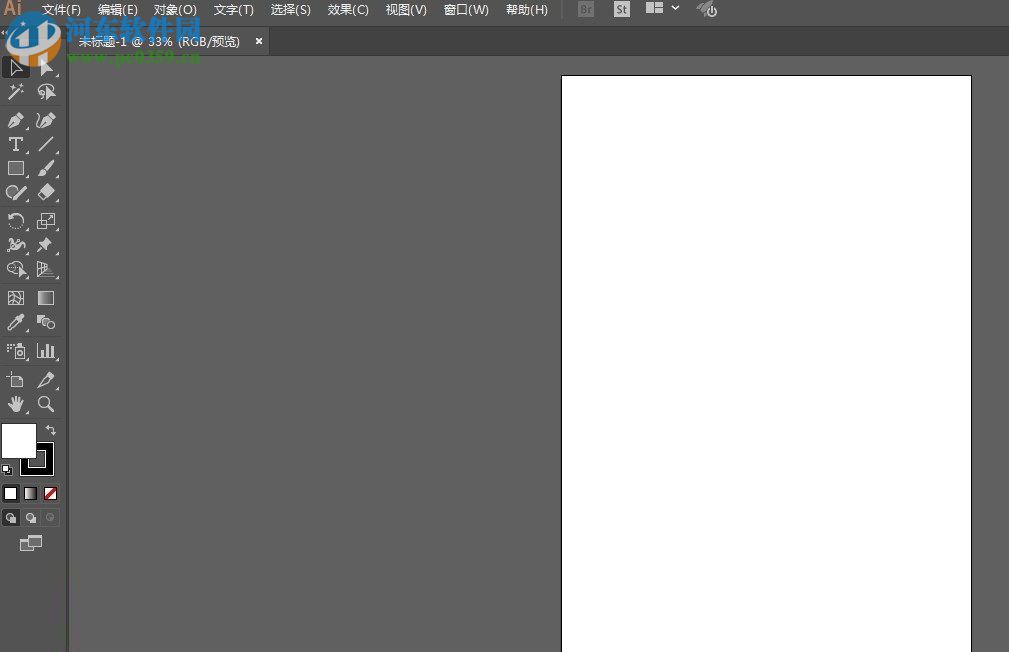The image size is (1009, 652).
Task: Open the 文件(F) menu
Action: click(x=61, y=9)
